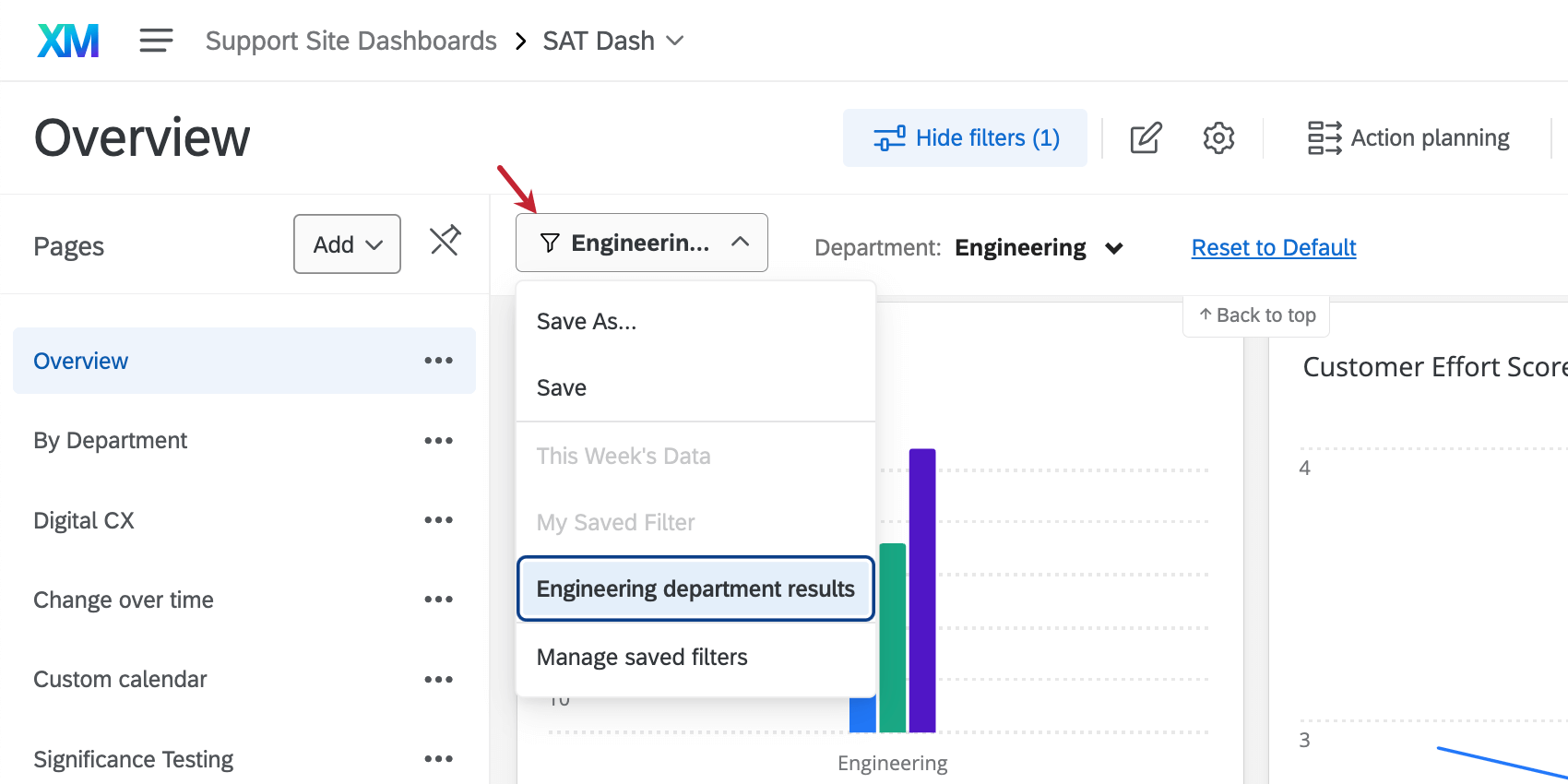Open dashboard edit mode with pencil icon
This screenshot has height=784, width=1568.
pyautogui.click(x=1145, y=137)
